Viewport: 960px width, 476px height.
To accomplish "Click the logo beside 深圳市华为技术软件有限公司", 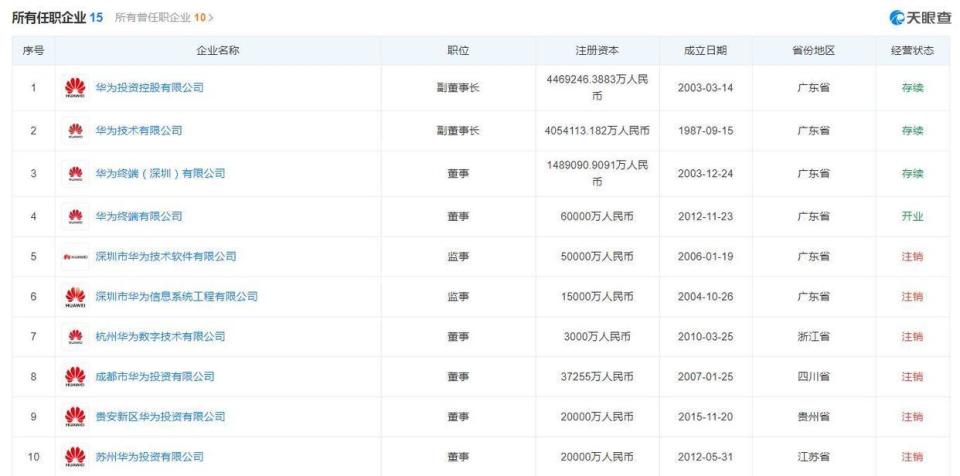I will (75, 257).
